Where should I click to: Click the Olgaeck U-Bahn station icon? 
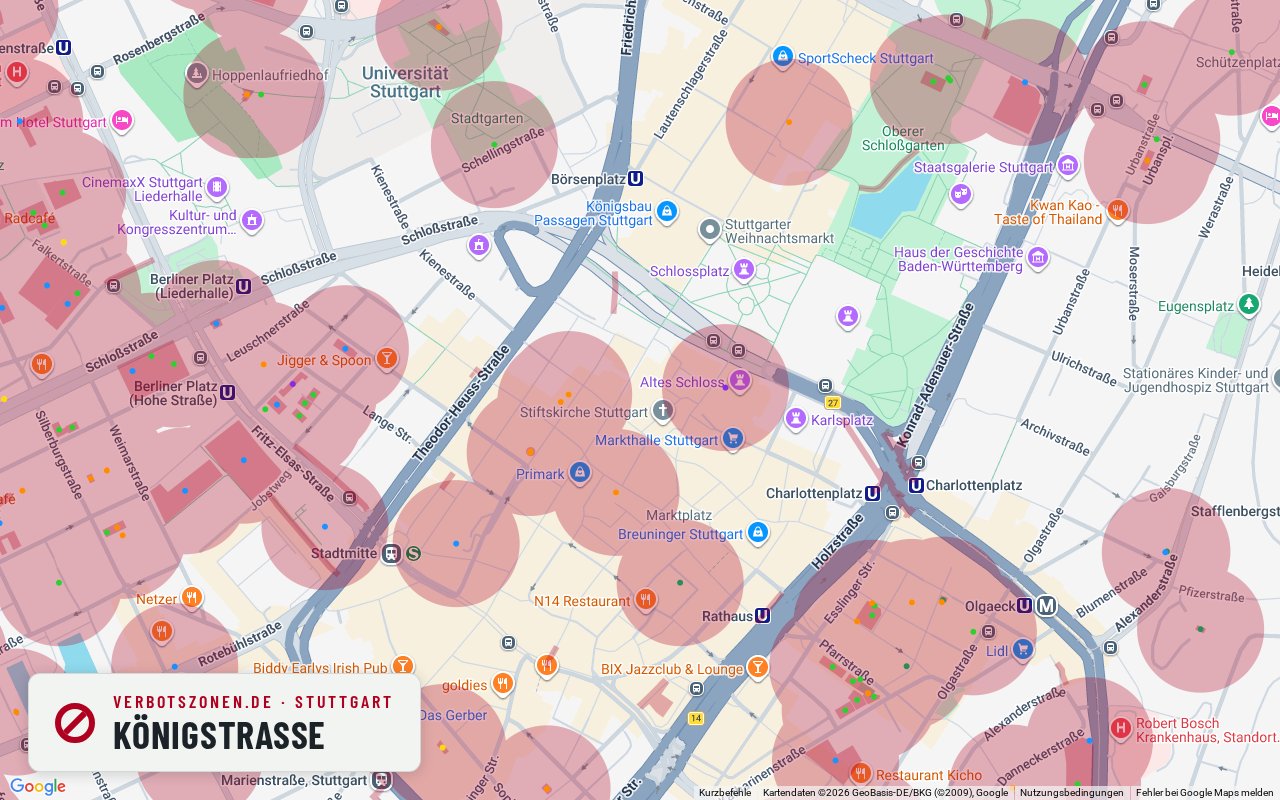coord(1024,605)
